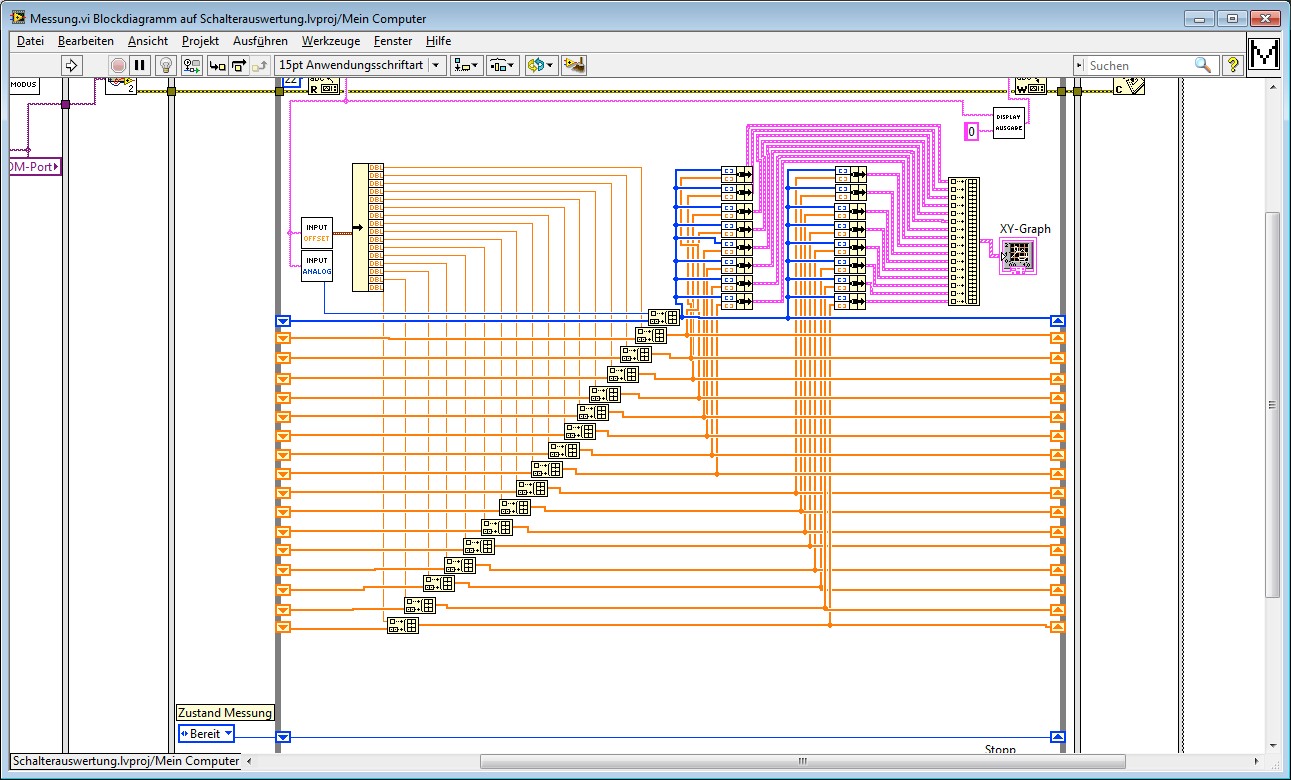Open the Ausführen menu
The height and width of the screenshot is (780, 1291).
click(x=260, y=41)
